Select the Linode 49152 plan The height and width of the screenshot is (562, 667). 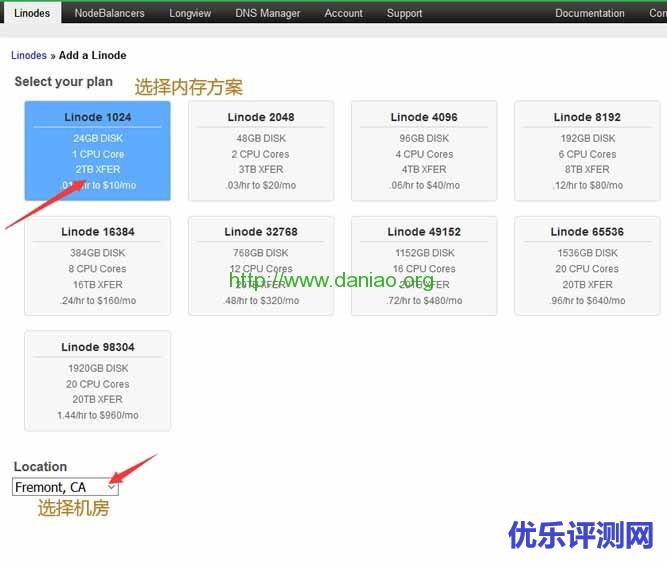coord(424,266)
